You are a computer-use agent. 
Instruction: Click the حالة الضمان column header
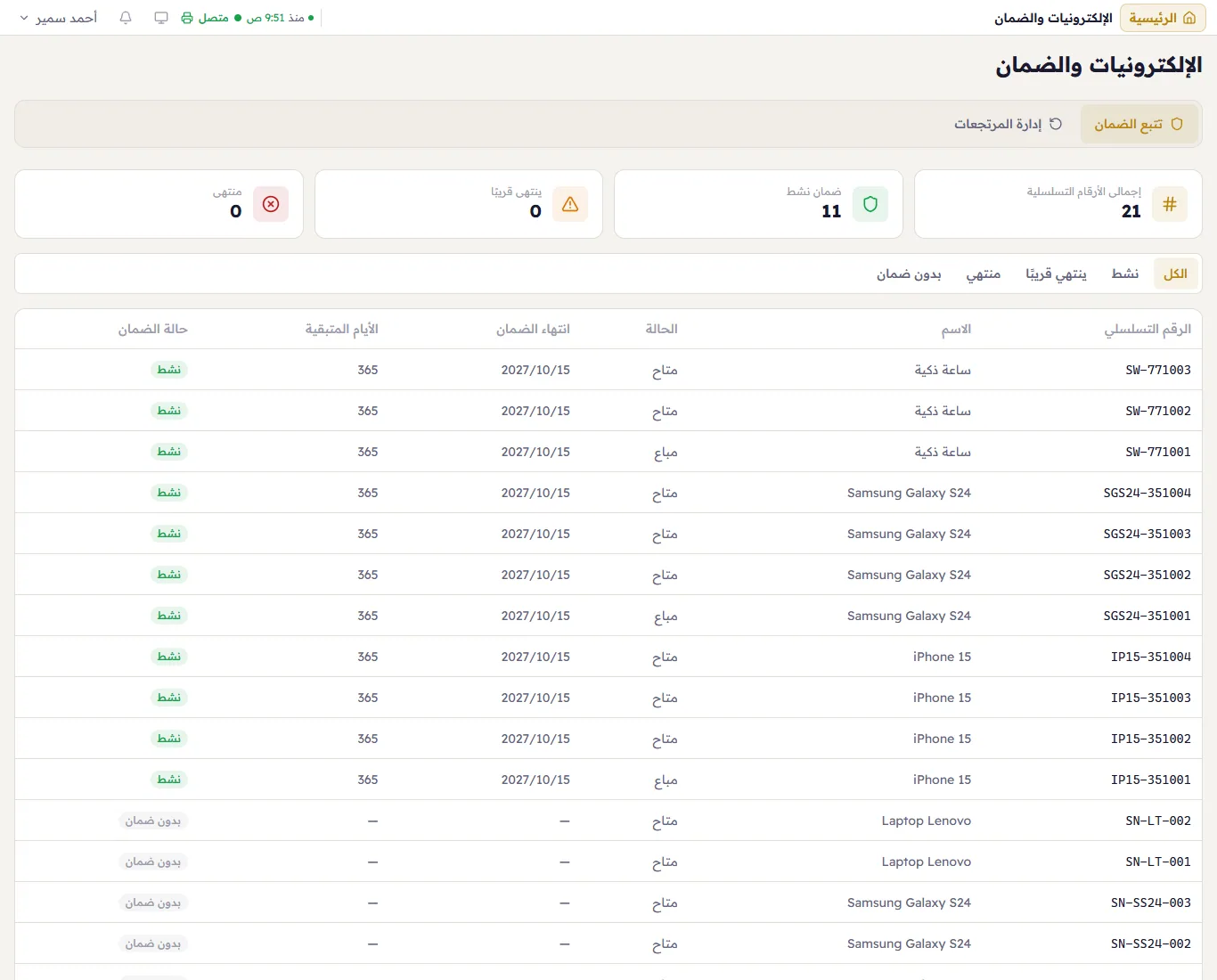coord(152,330)
